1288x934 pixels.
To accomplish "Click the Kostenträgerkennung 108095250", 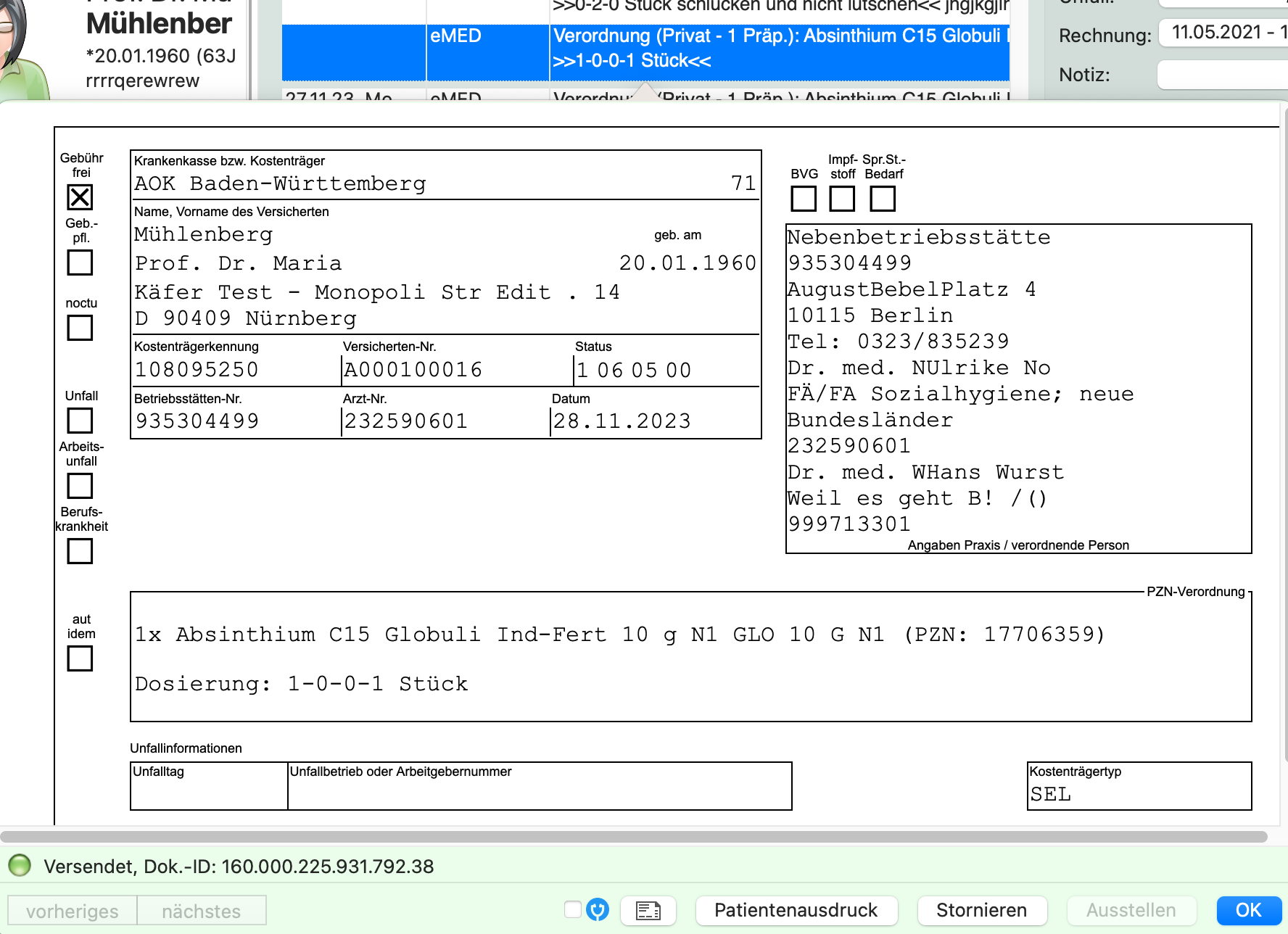I will [x=197, y=370].
